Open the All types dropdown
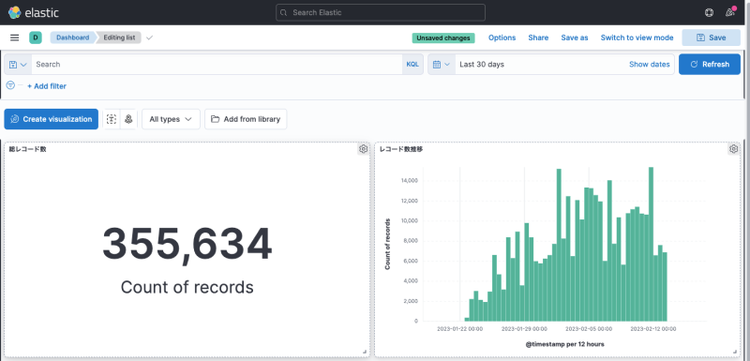This screenshot has width=750, height=361. 171,119
